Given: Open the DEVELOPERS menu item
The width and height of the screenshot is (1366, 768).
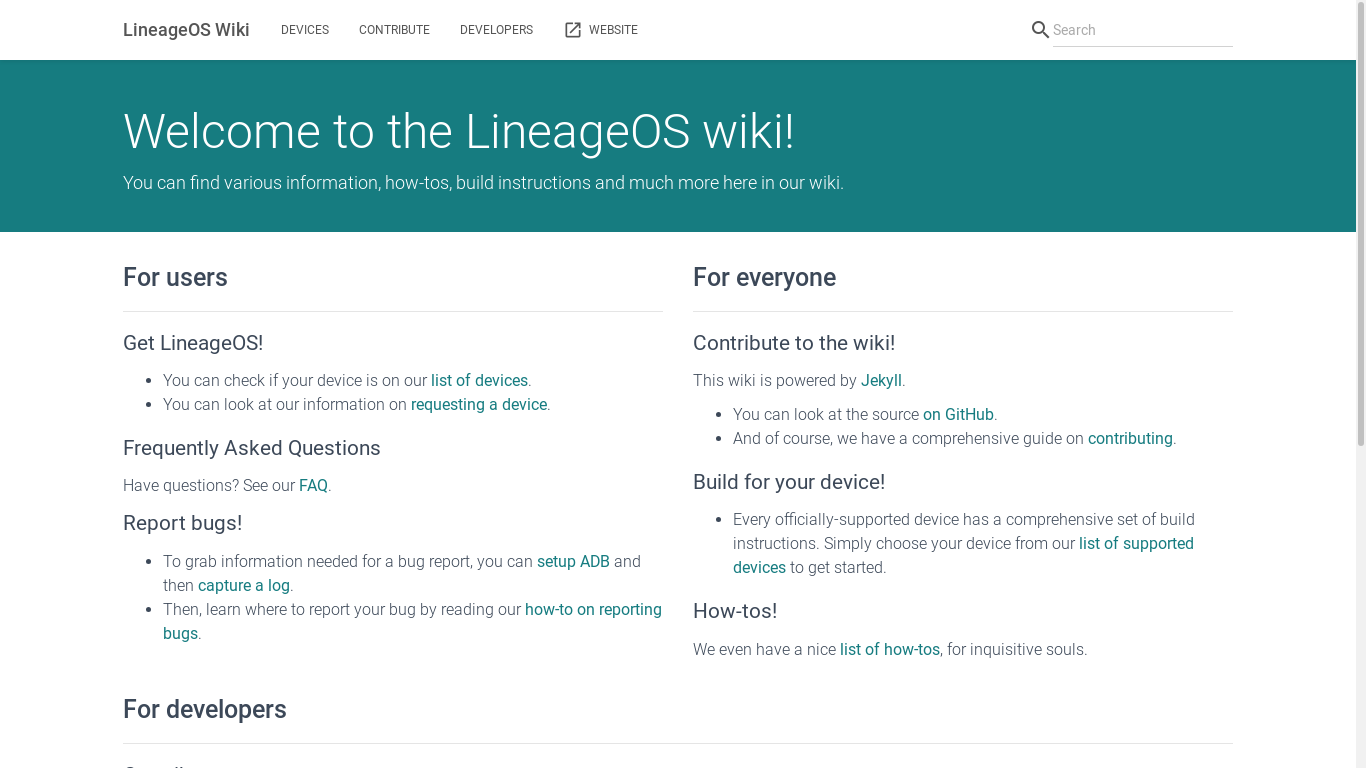Looking at the screenshot, I should (496, 30).
